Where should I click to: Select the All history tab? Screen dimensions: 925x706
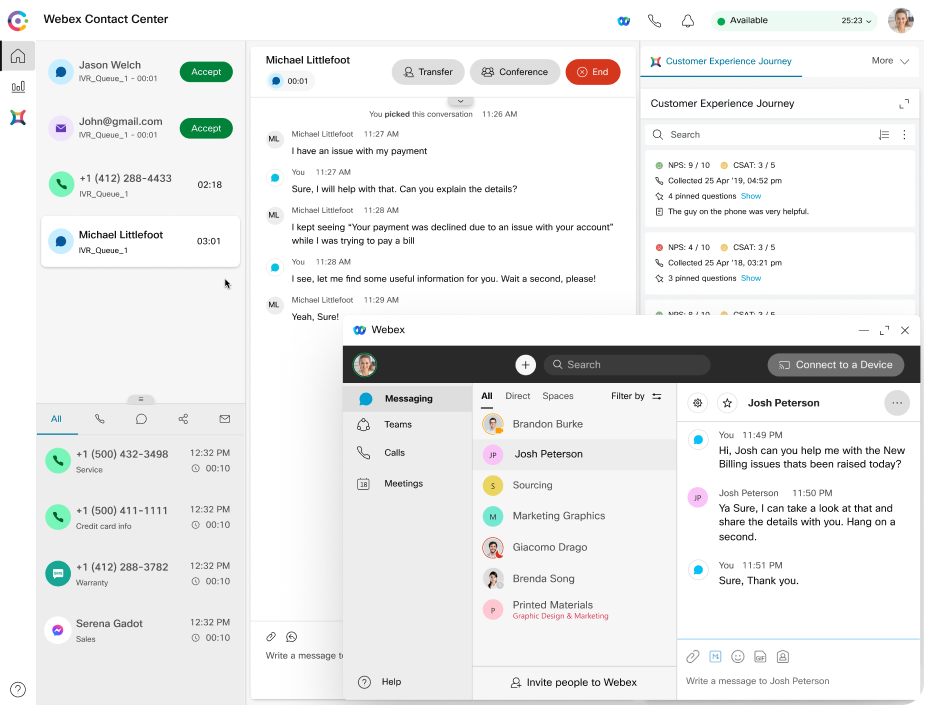(x=57, y=419)
